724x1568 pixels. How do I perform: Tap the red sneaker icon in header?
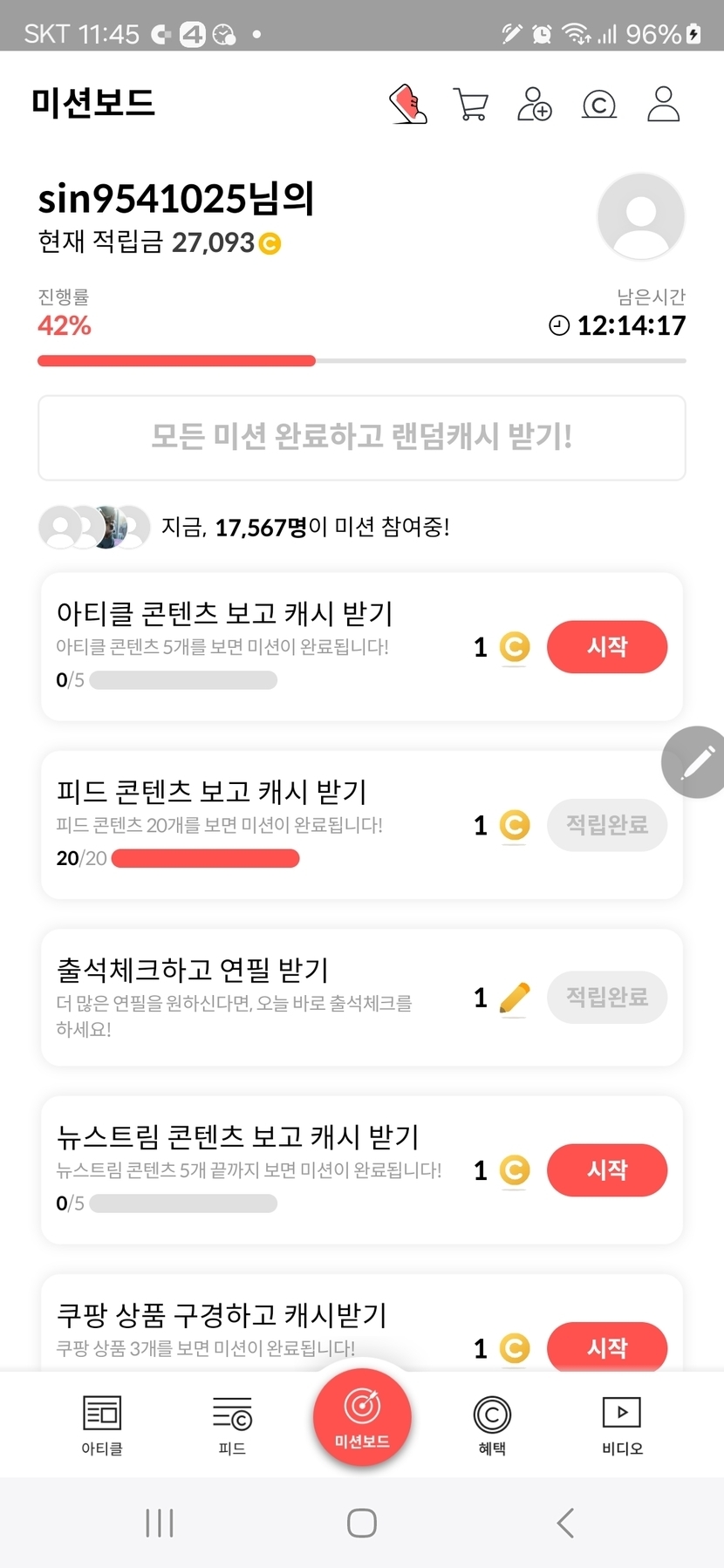[407, 105]
